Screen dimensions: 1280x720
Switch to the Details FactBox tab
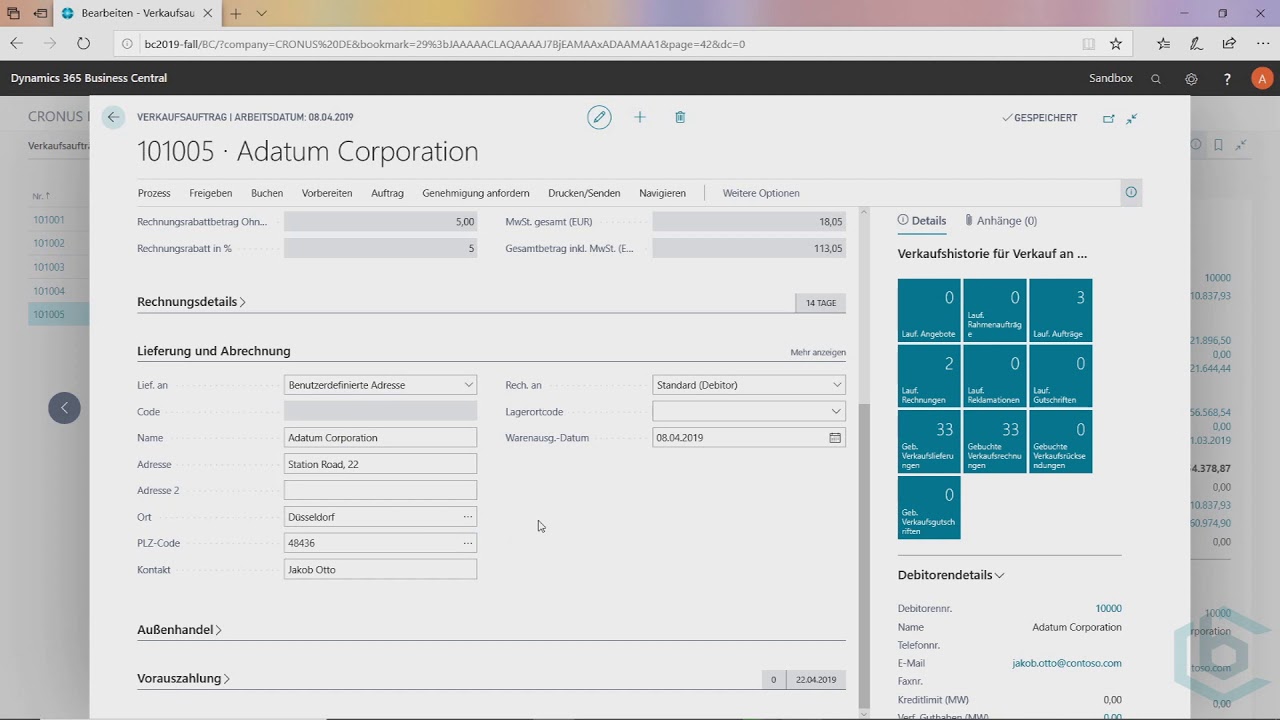(x=922, y=221)
